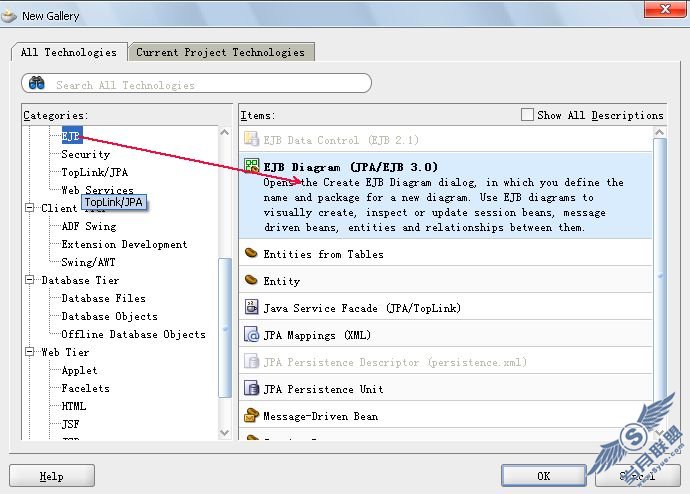Viewport: 690px width, 494px height.
Task: Select the JSF category
Action: [x=70, y=424]
